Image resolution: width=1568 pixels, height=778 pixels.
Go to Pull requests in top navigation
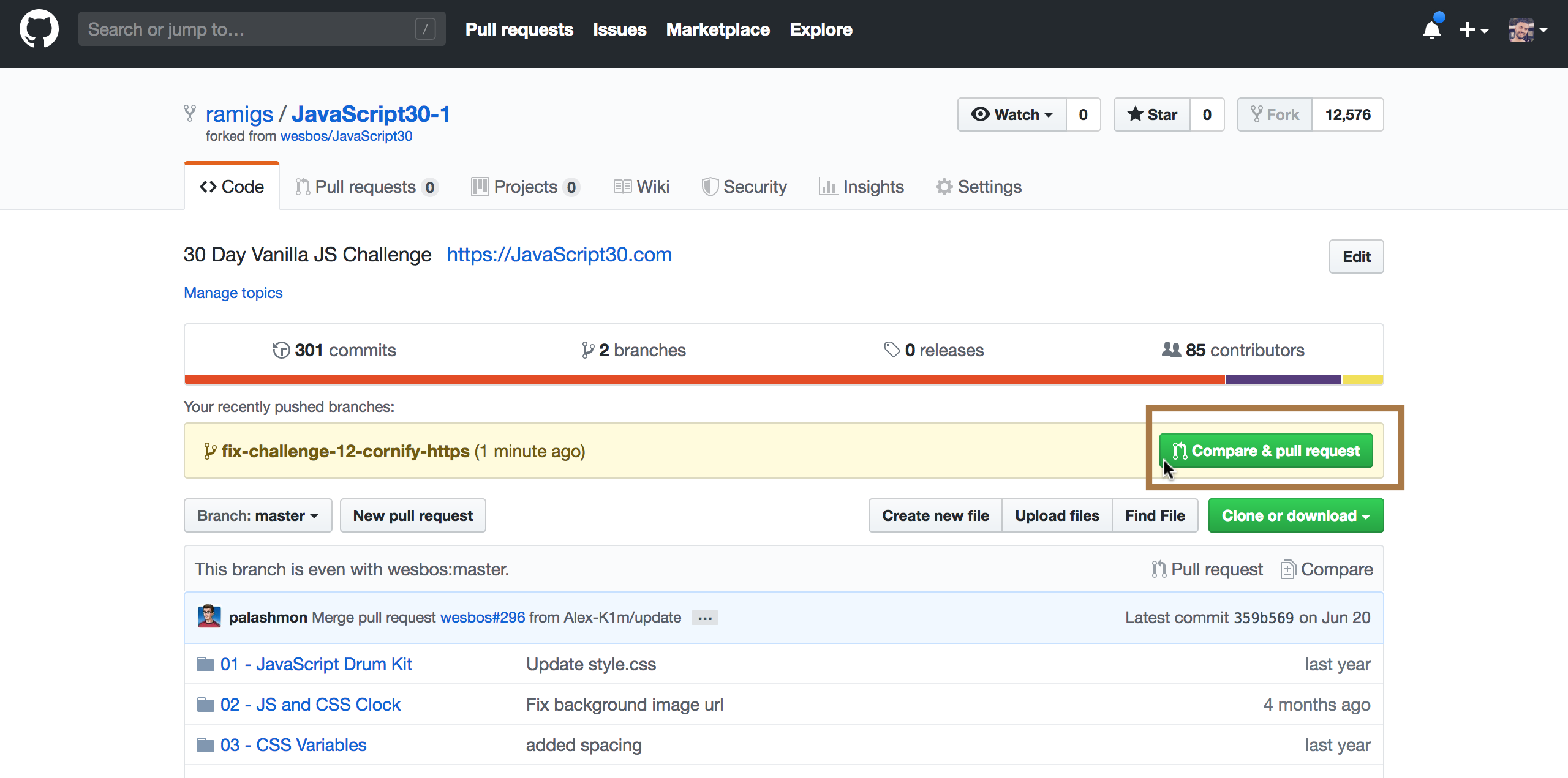pos(519,29)
